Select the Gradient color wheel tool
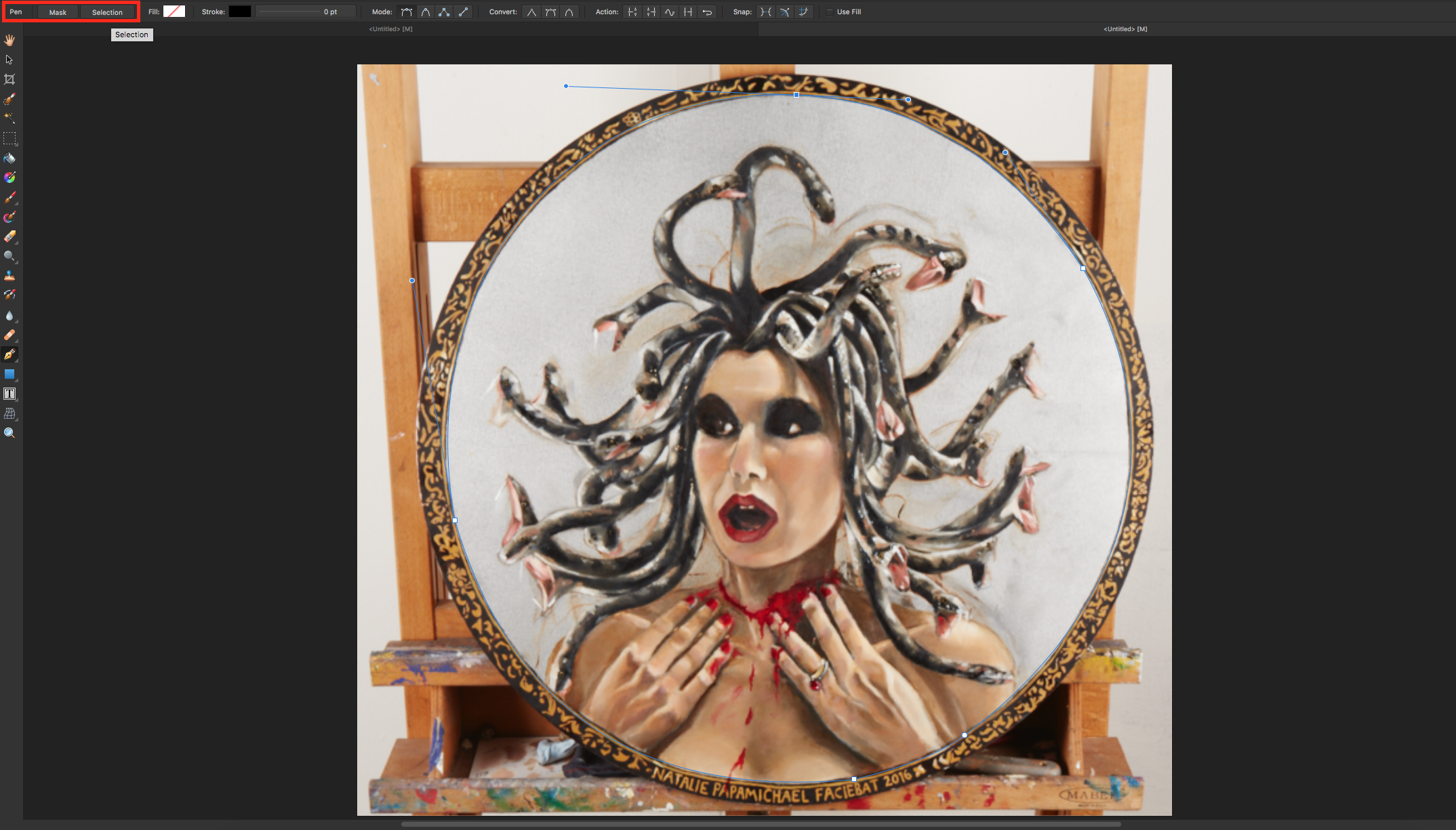 click(x=9, y=178)
